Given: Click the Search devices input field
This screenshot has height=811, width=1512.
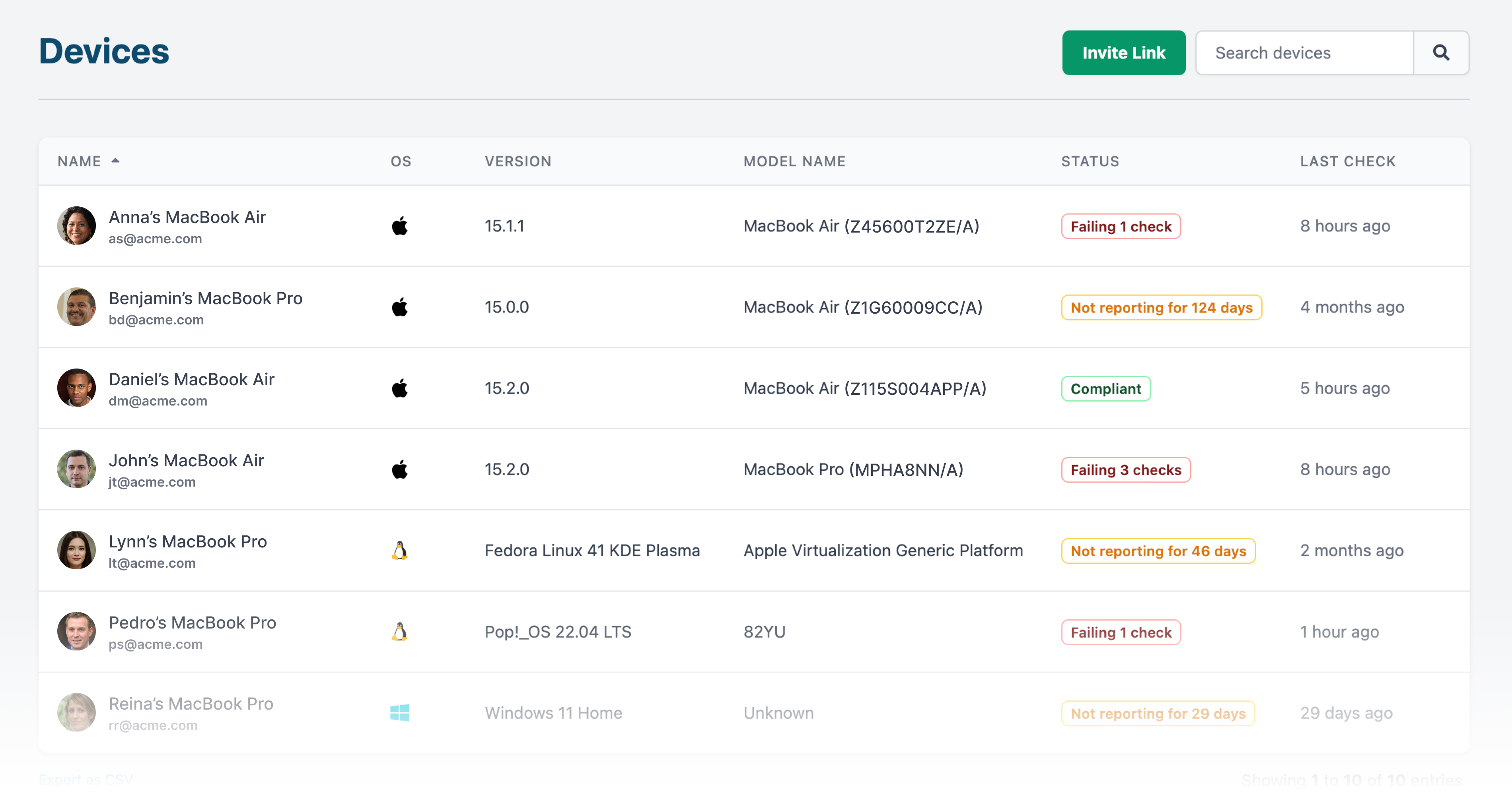Looking at the screenshot, I should pyautogui.click(x=1304, y=53).
